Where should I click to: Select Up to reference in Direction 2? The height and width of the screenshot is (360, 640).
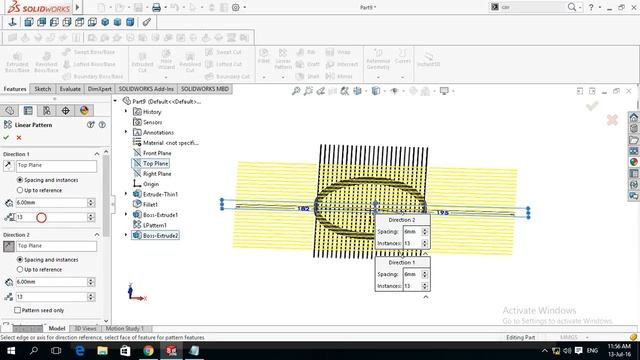coord(20,269)
